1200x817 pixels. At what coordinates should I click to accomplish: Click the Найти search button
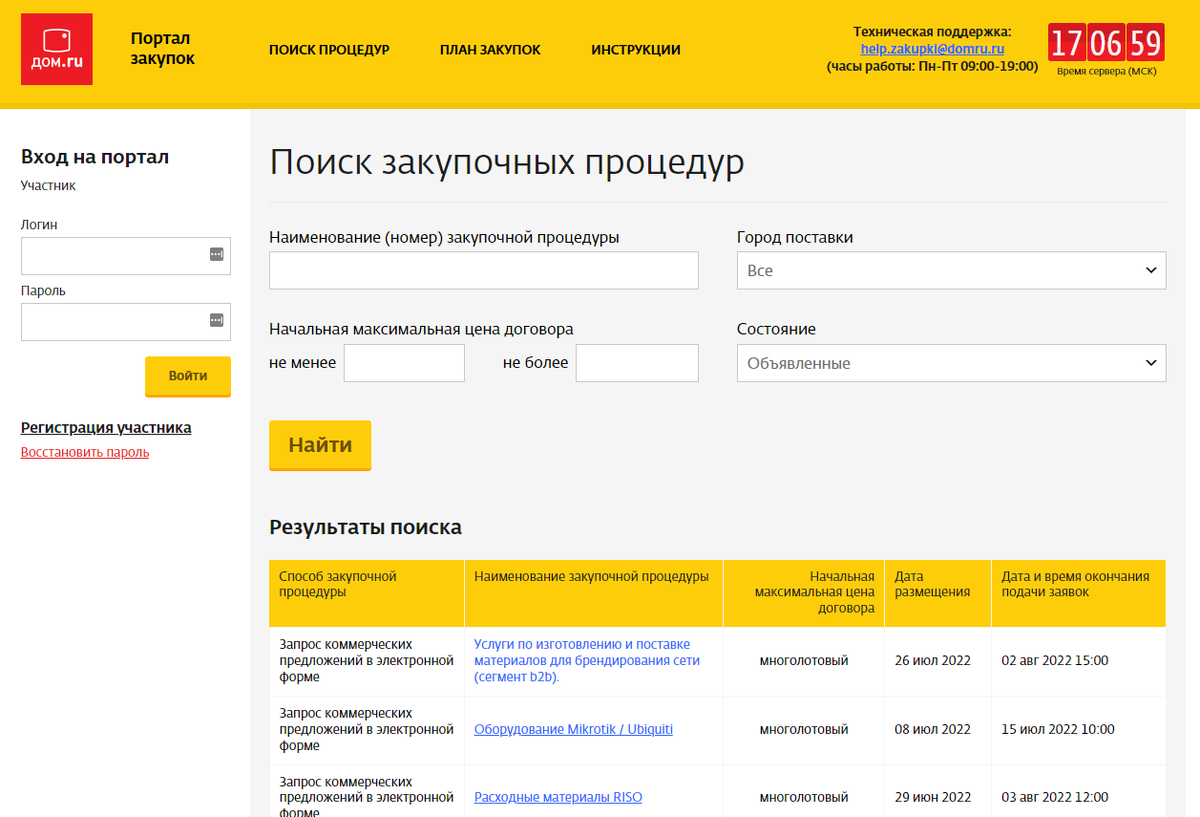(x=320, y=445)
